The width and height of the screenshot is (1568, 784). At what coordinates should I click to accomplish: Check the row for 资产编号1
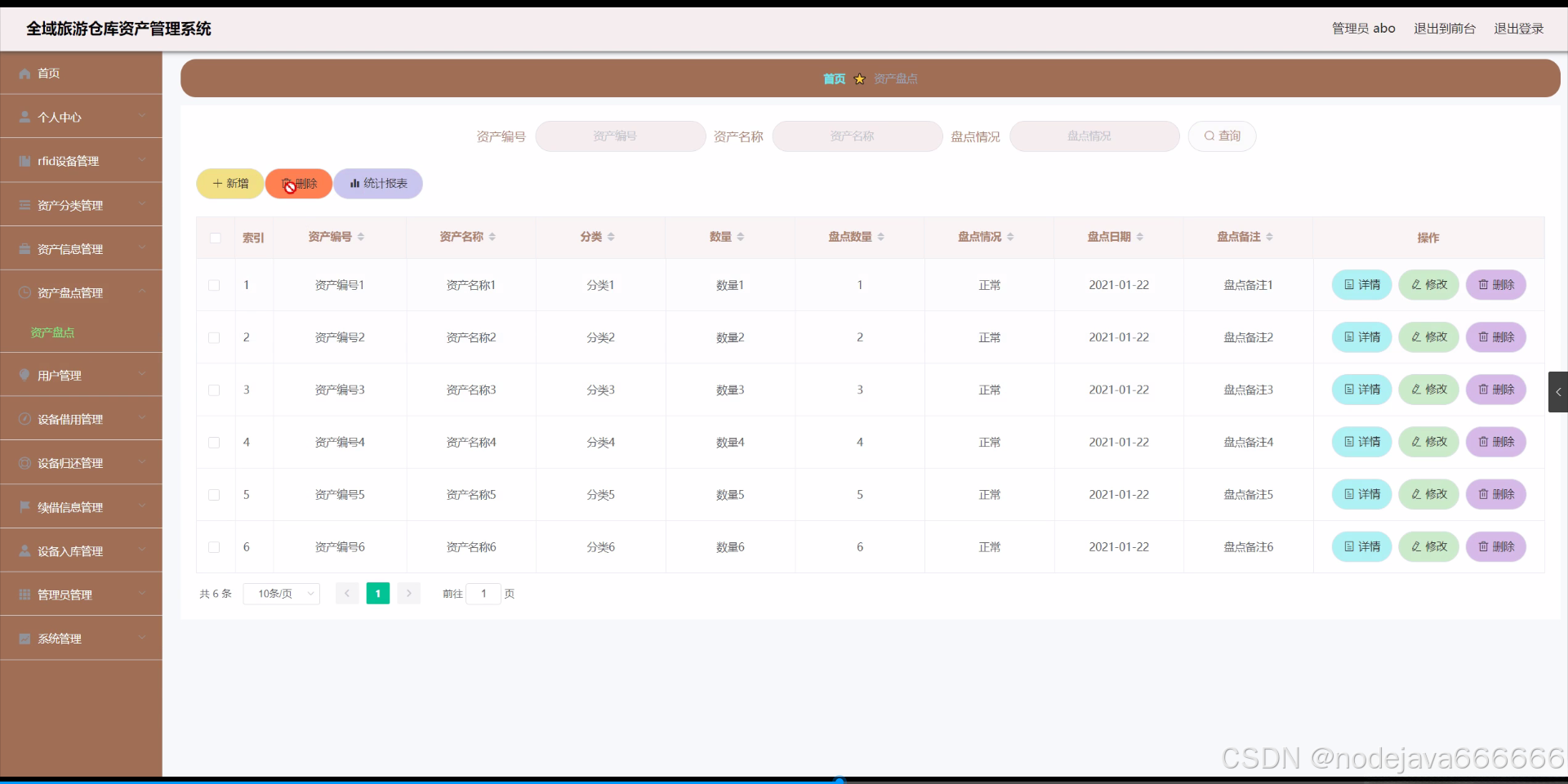[214, 285]
